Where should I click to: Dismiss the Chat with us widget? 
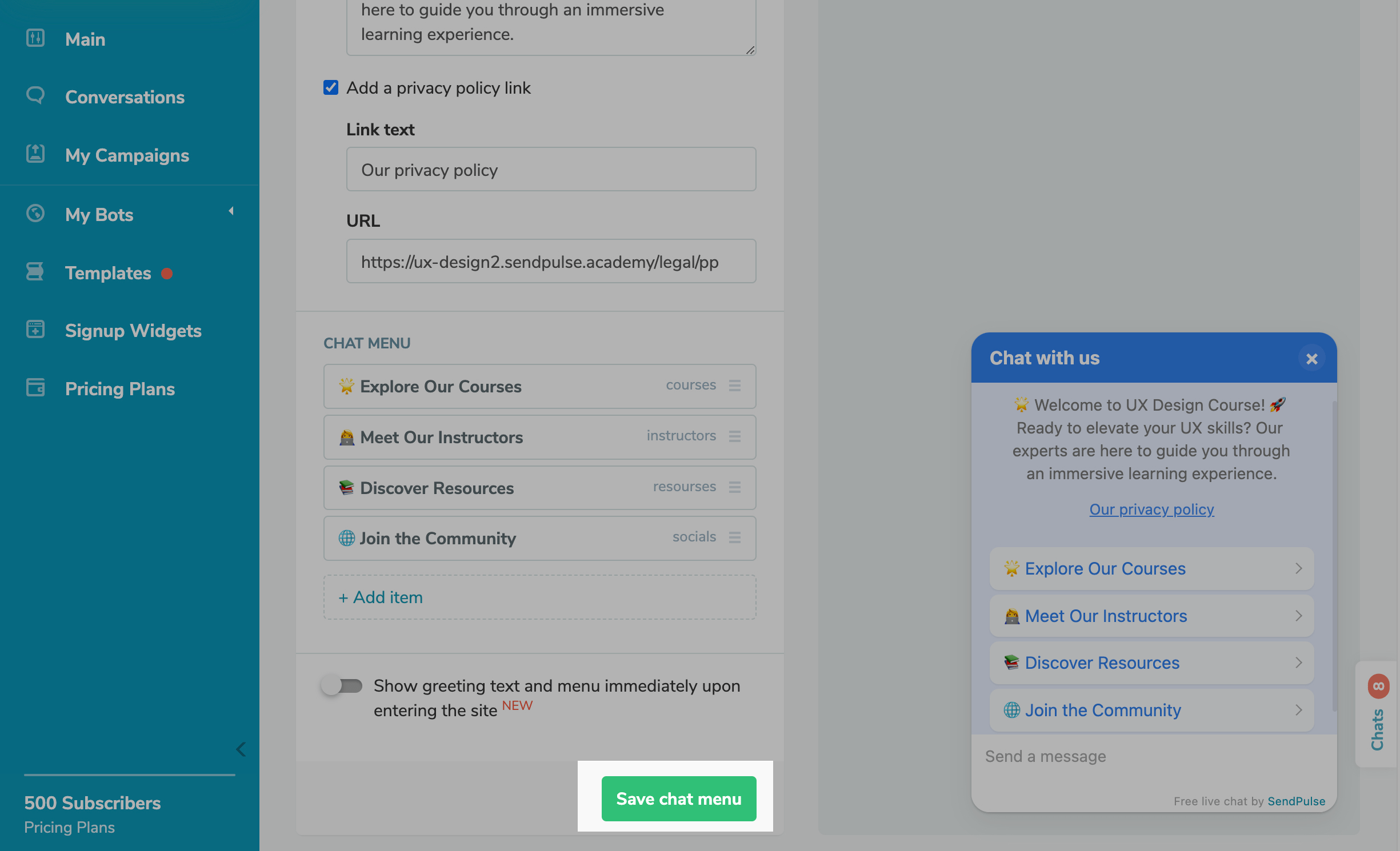pyautogui.click(x=1311, y=359)
